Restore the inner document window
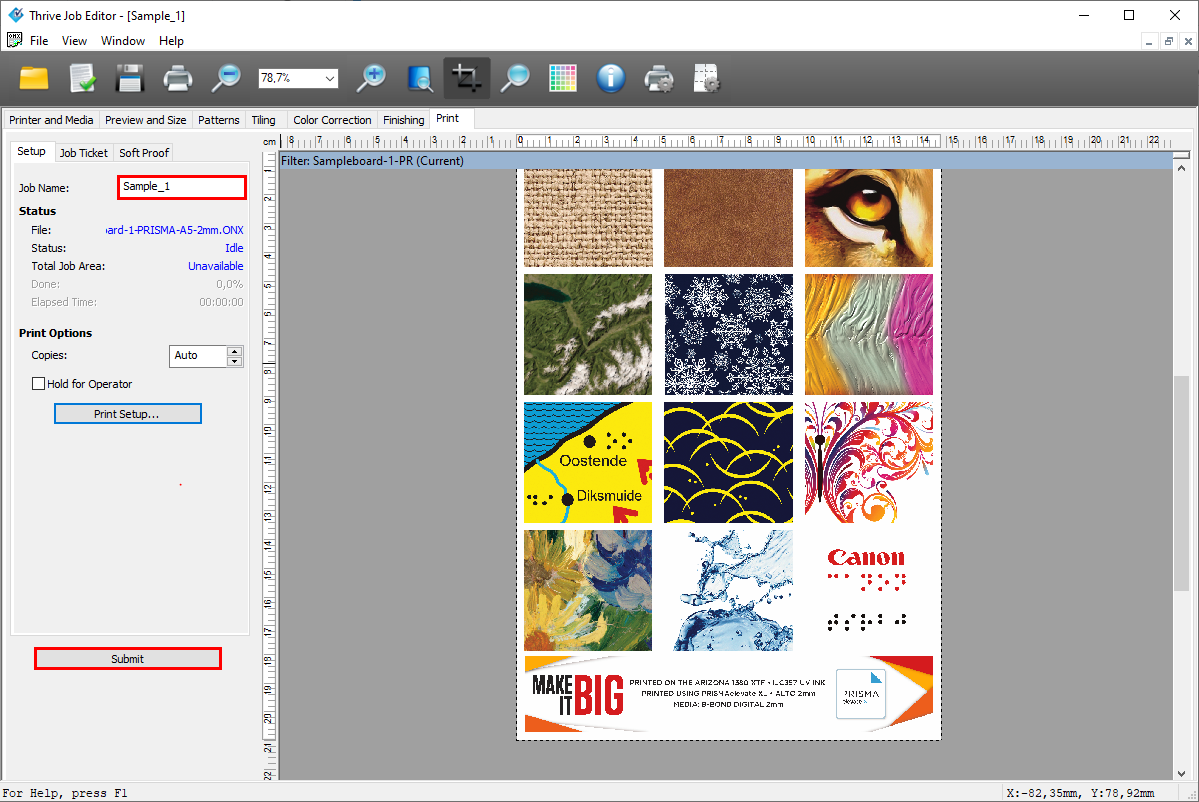This screenshot has width=1199, height=802. click(1168, 41)
